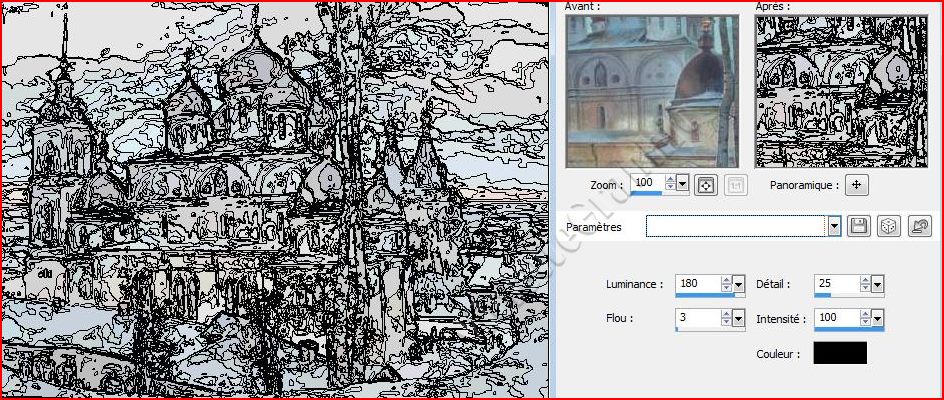Click the Panoramique navigate icon
The height and width of the screenshot is (400, 944).
[x=857, y=185]
